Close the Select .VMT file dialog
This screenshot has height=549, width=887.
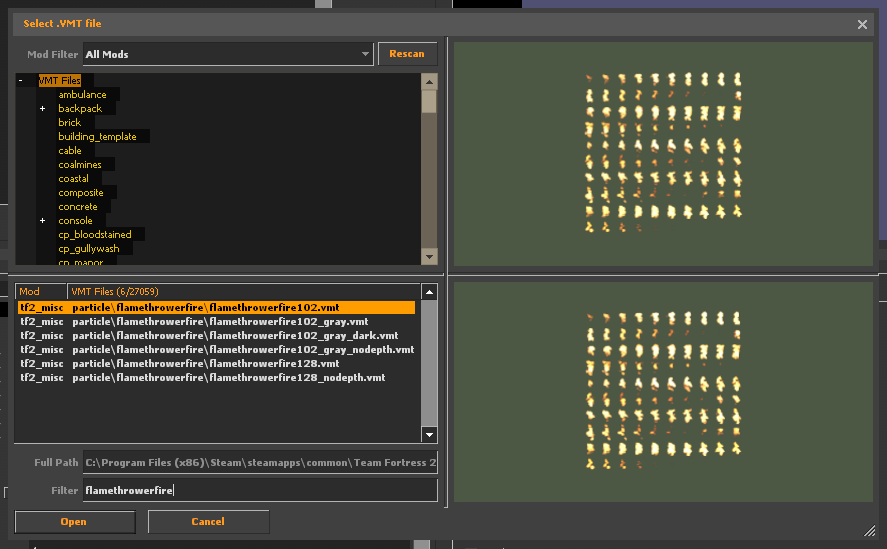862,24
